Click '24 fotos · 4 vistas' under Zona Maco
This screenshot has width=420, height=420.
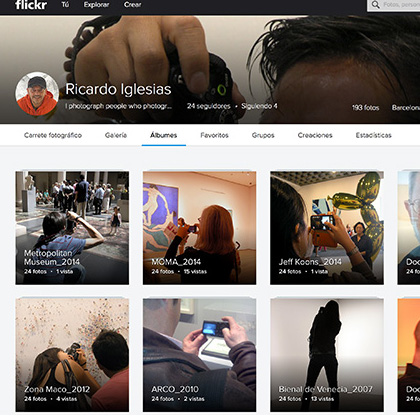click(x=50, y=399)
